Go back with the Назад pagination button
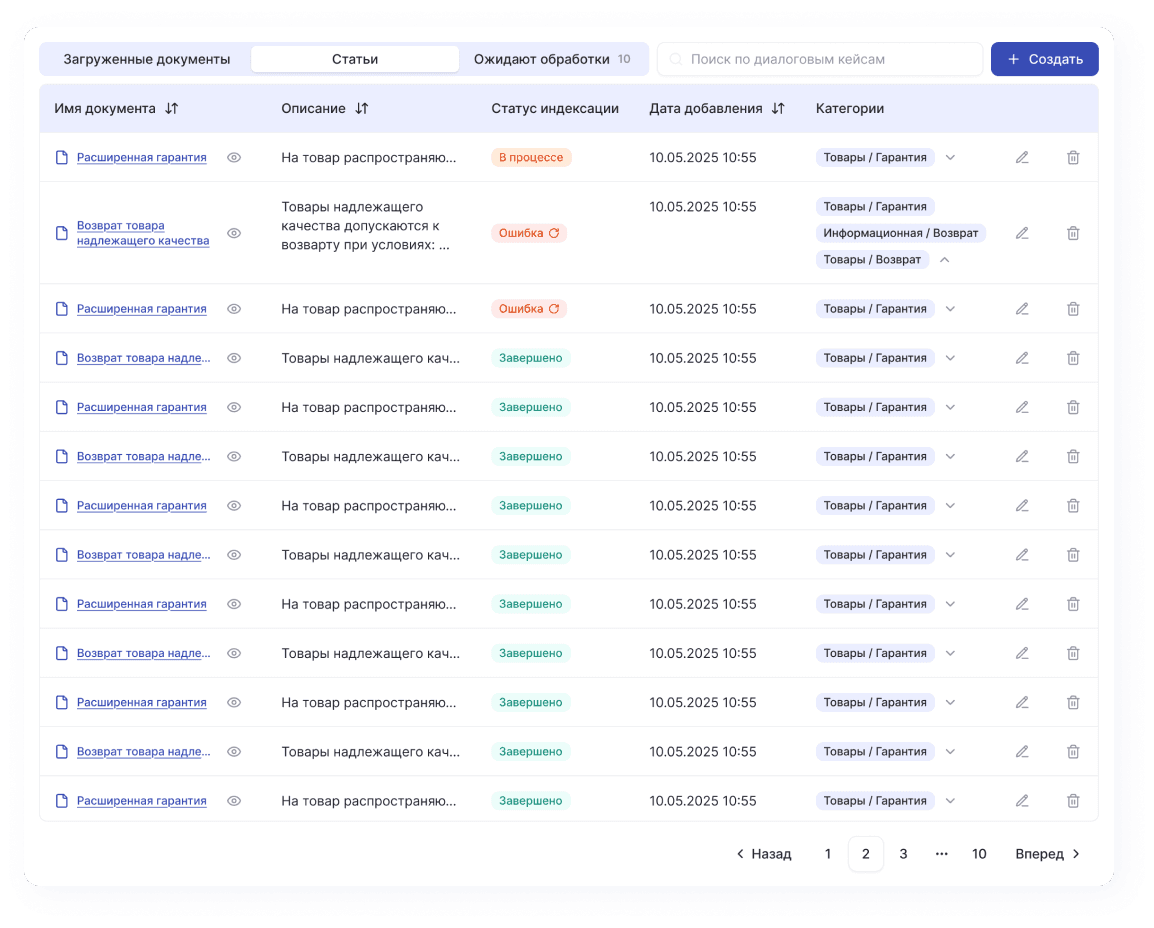Image resolution: width=1154 pixels, height=928 pixels. (x=764, y=854)
